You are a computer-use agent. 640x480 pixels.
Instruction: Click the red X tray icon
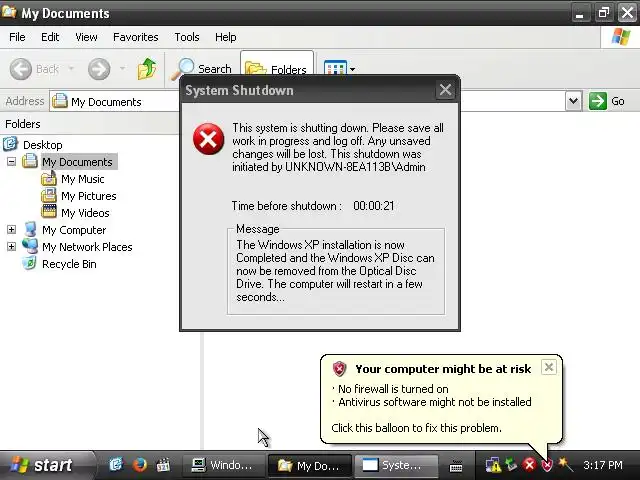tap(529, 464)
